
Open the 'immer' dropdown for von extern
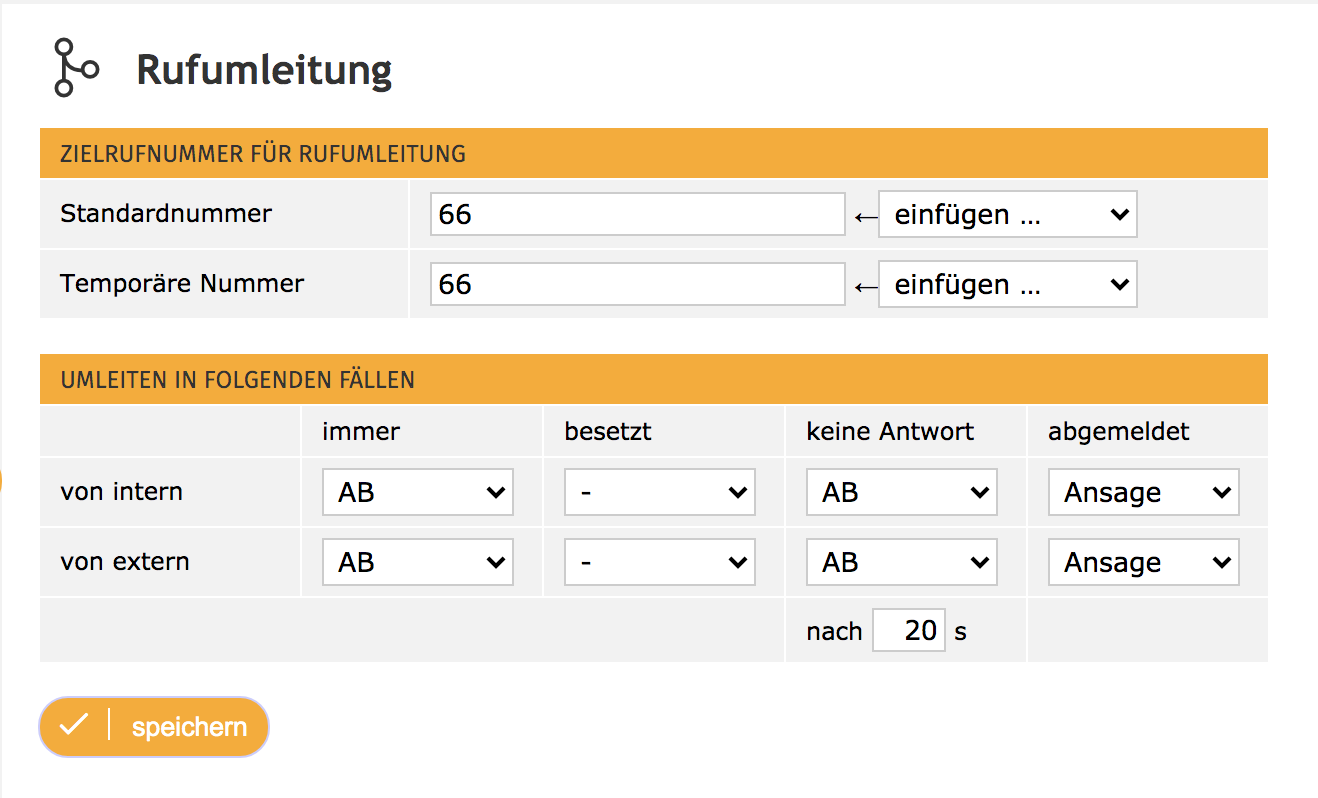[x=417, y=562]
